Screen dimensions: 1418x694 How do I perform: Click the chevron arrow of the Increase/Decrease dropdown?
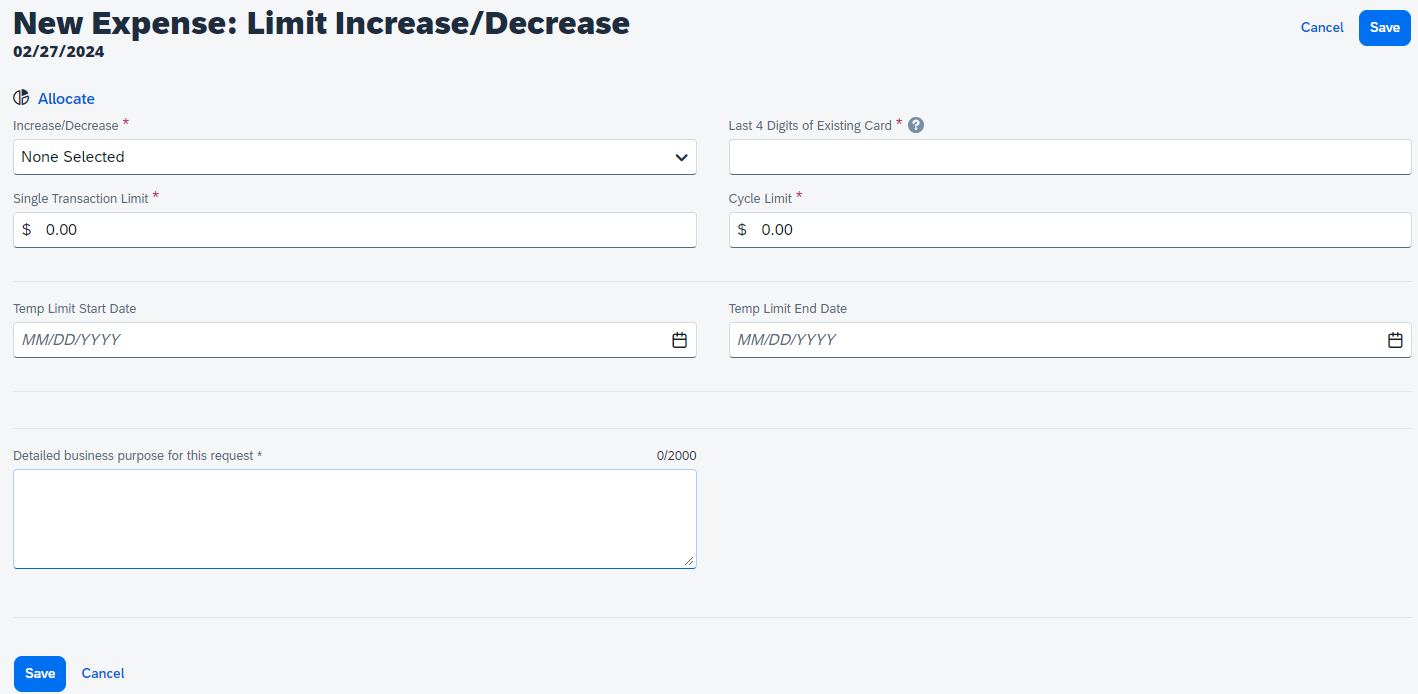click(x=681, y=157)
